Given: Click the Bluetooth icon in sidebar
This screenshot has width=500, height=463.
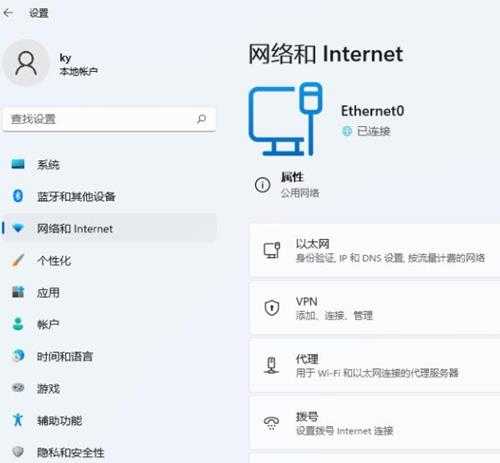Looking at the screenshot, I should (x=18, y=196).
